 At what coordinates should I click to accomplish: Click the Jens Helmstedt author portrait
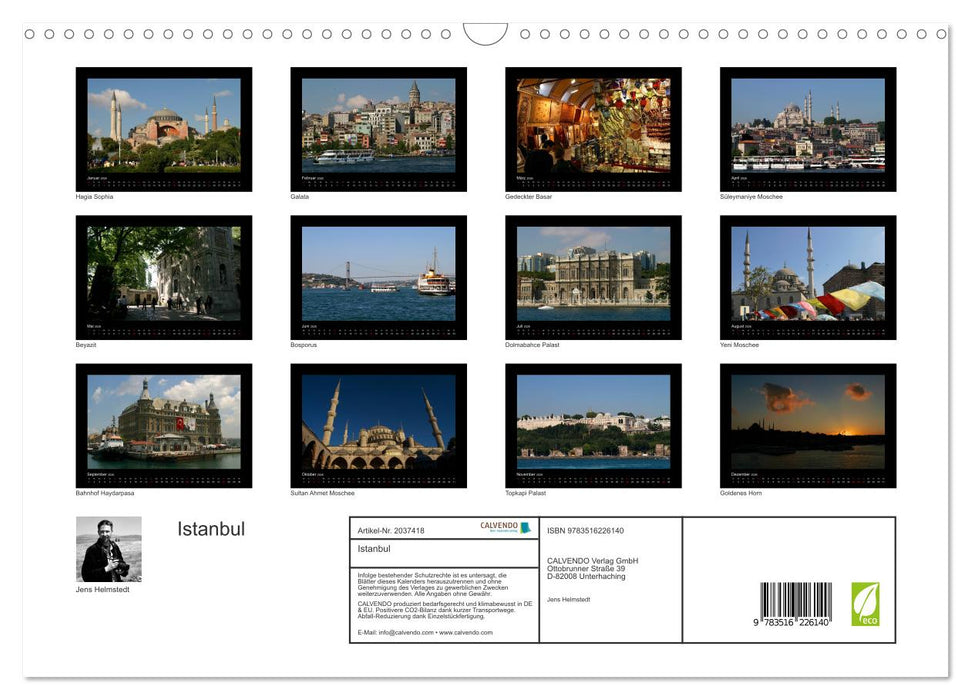[108, 548]
